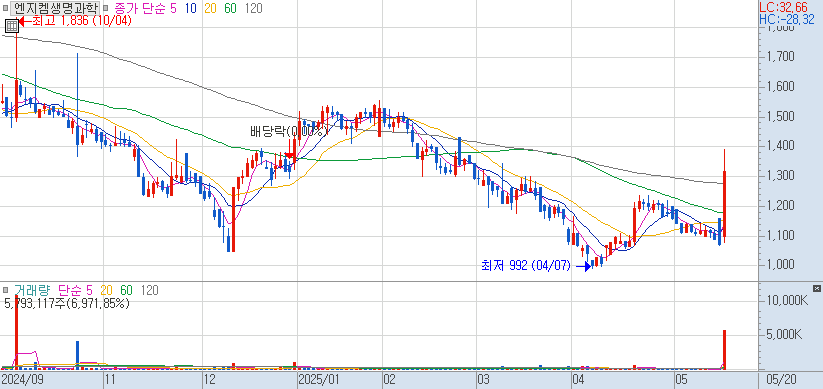Open the data table grid icon
The image size is (823, 389).
pos(12,25)
